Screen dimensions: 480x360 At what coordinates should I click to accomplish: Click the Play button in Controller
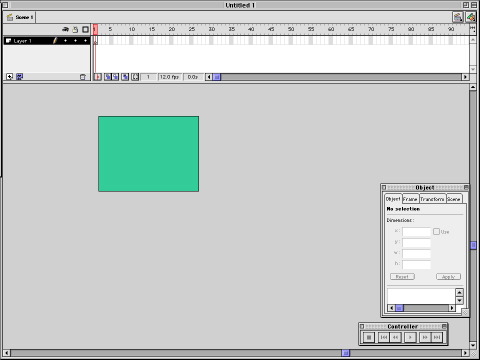pos(410,337)
